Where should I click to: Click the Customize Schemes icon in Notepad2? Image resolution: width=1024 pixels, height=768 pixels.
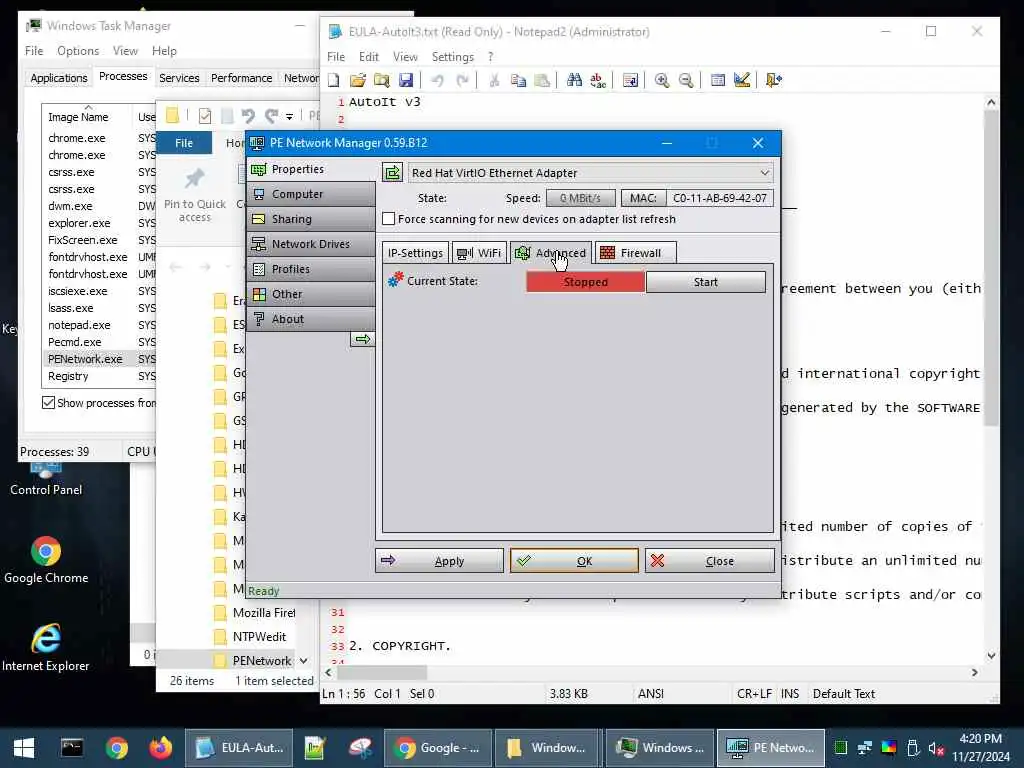tap(742, 80)
